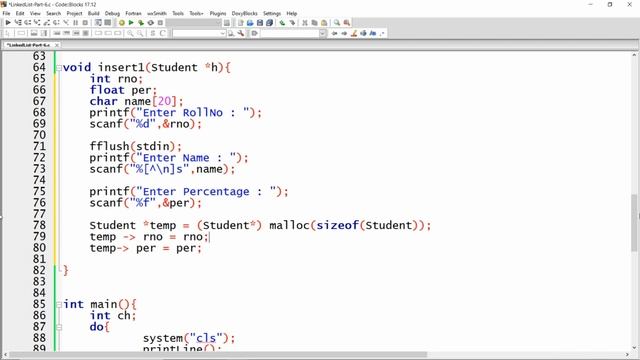Collapse the insert1 function fold marker

(x=59, y=68)
